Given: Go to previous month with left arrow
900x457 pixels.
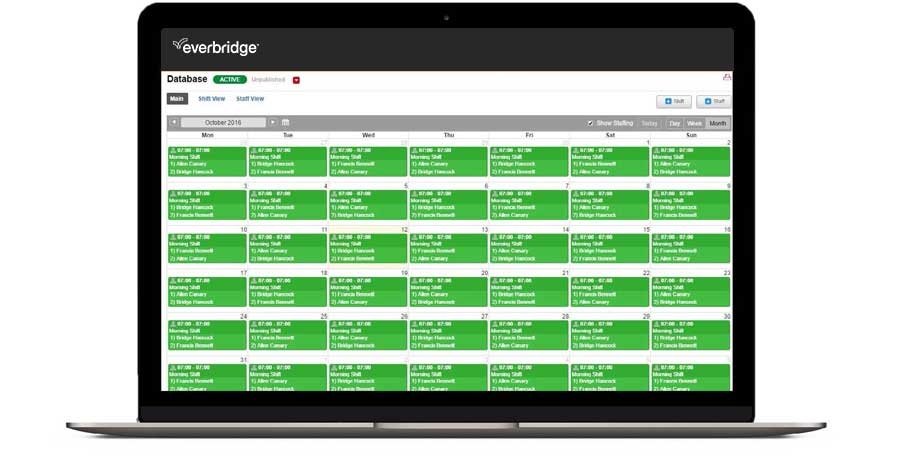Looking at the screenshot, I should (173, 122).
